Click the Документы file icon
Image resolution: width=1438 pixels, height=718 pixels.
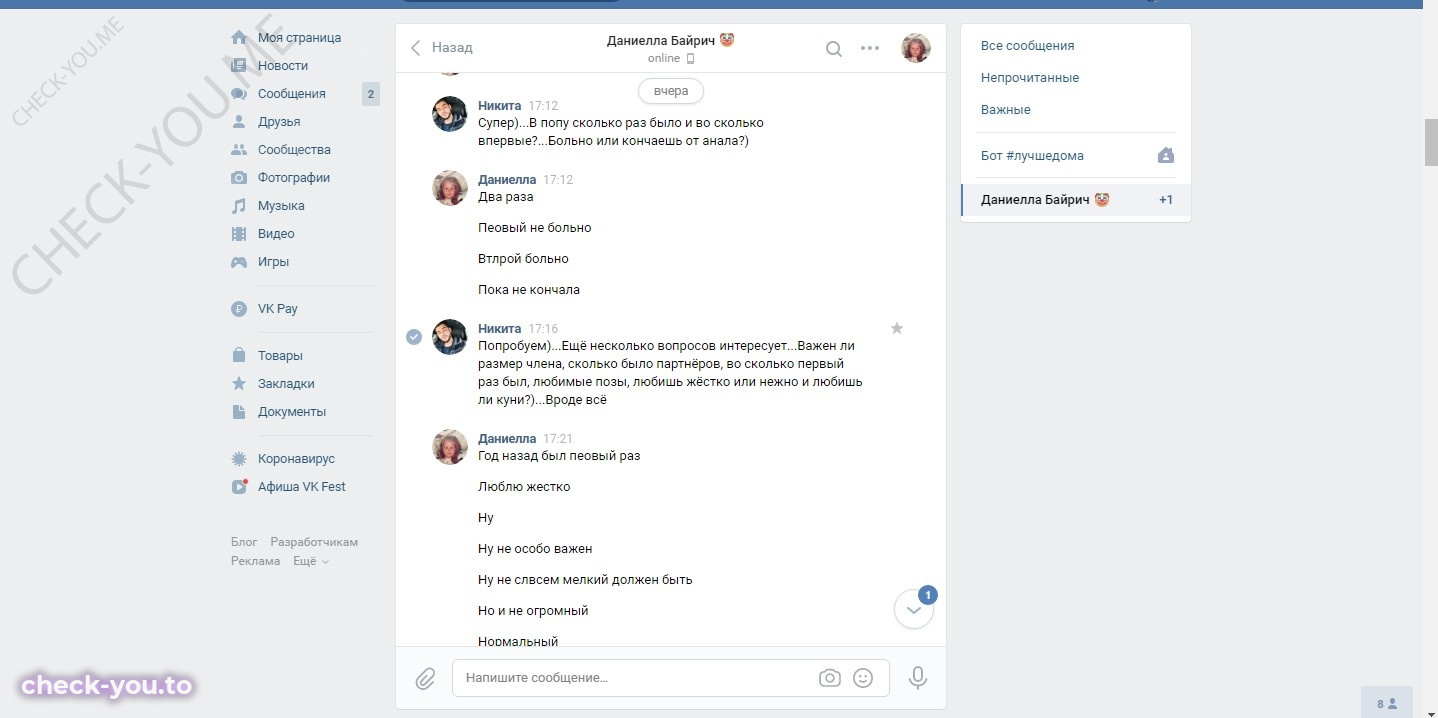pyautogui.click(x=239, y=412)
